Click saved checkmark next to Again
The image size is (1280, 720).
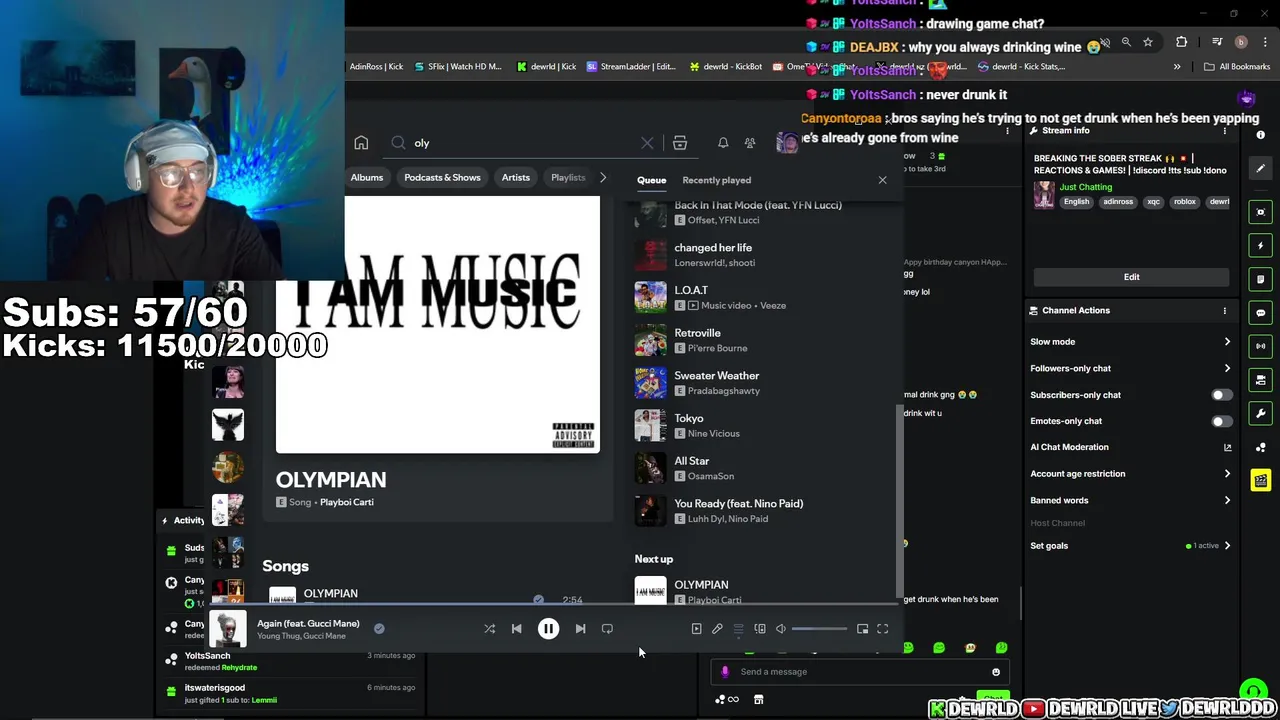click(379, 629)
